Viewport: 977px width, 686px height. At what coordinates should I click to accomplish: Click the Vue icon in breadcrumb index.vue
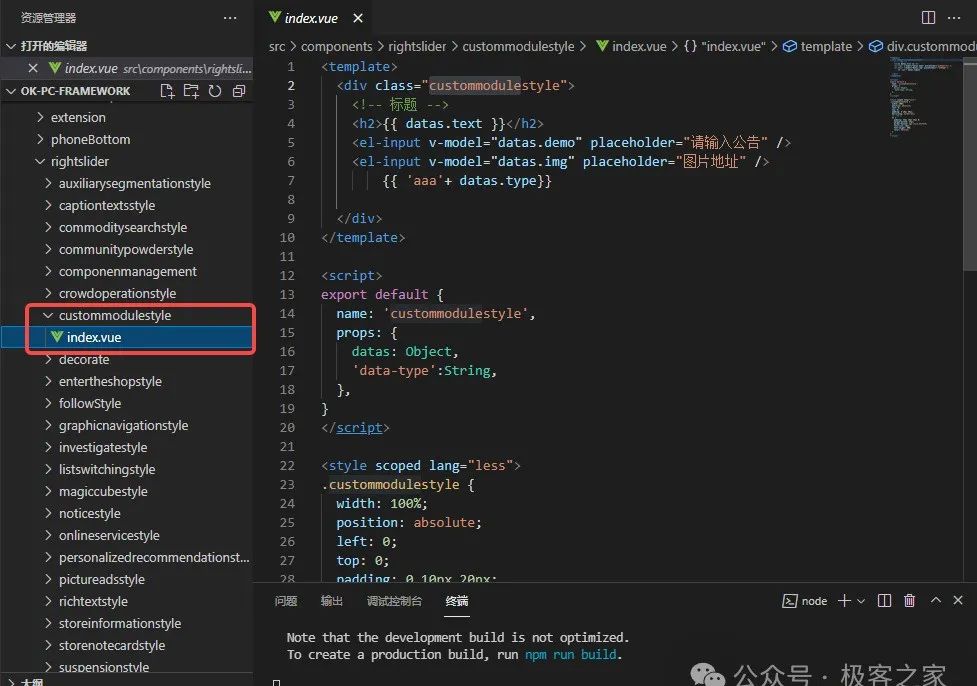603,46
